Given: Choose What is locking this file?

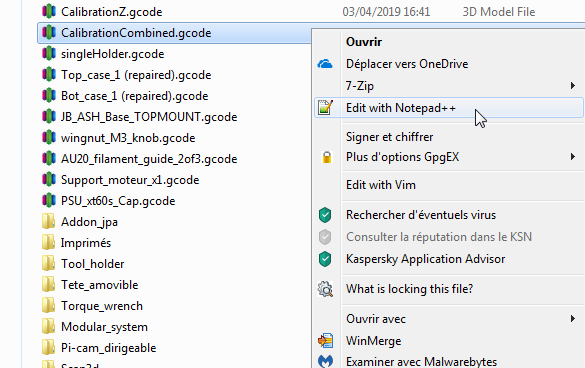Looking at the screenshot, I should pyautogui.click(x=410, y=289).
